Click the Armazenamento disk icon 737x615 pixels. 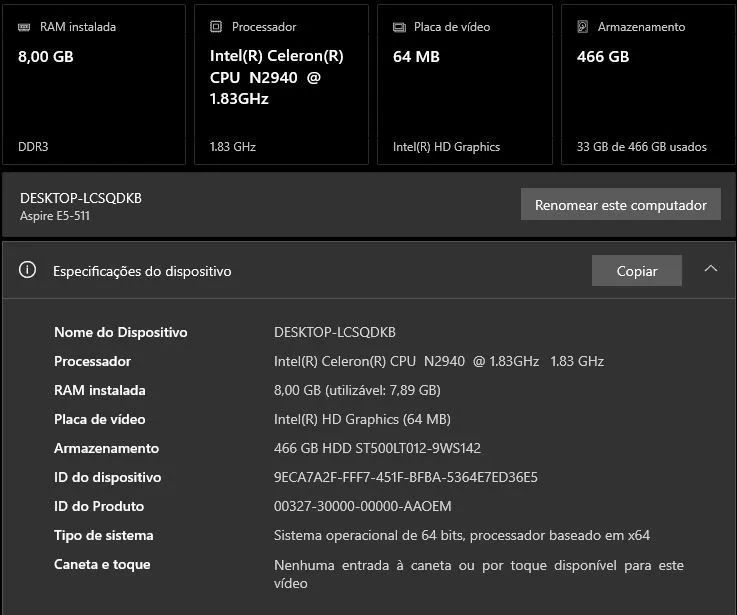[582, 26]
